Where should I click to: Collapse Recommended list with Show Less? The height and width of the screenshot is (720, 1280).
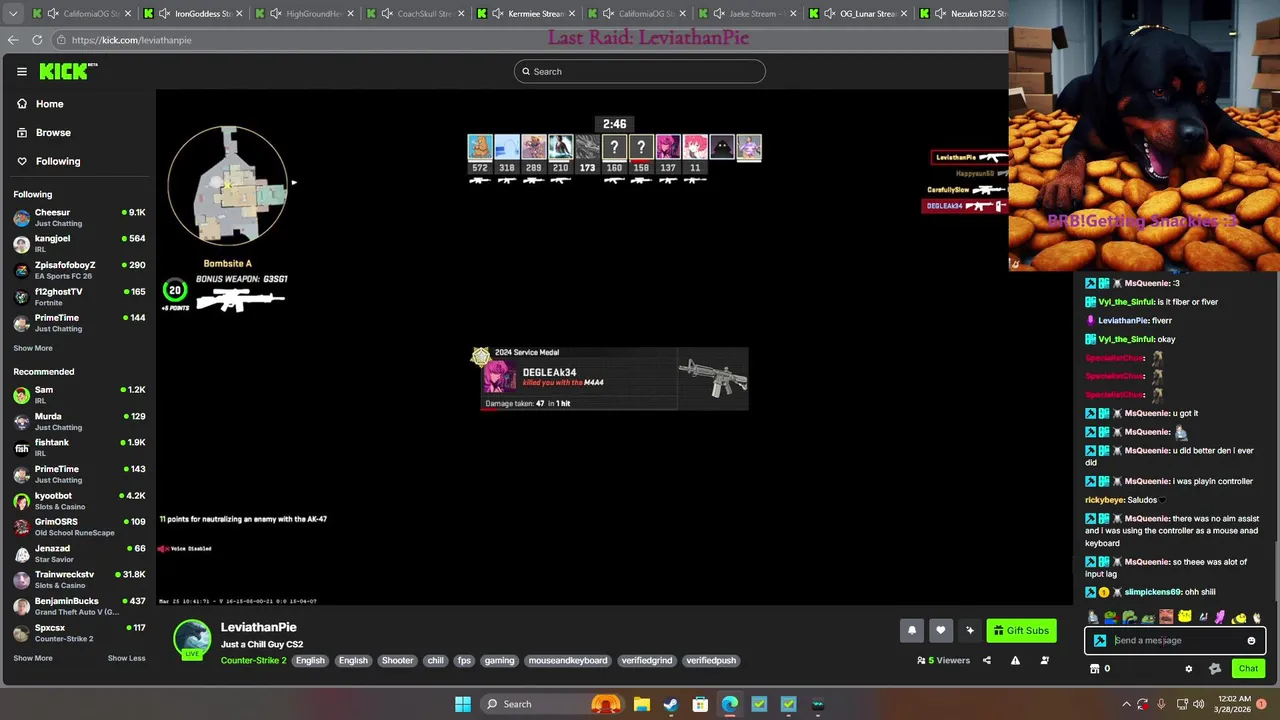[x=126, y=658]
